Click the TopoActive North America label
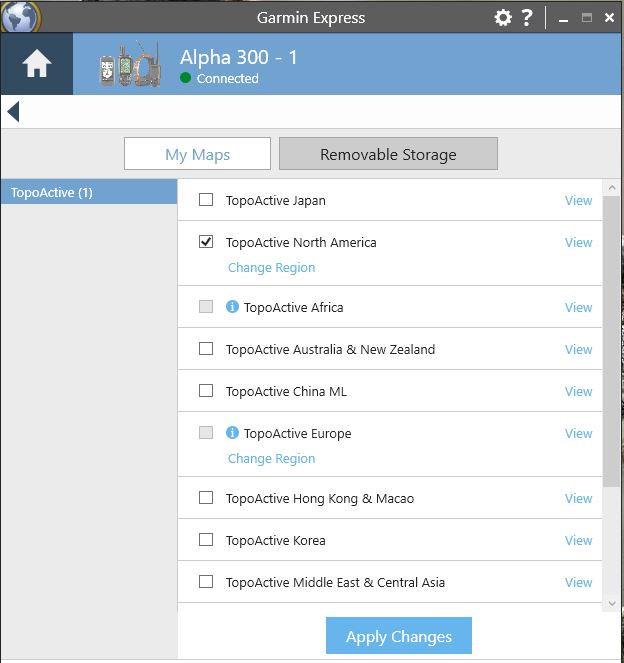 click(x=301, y=242)
